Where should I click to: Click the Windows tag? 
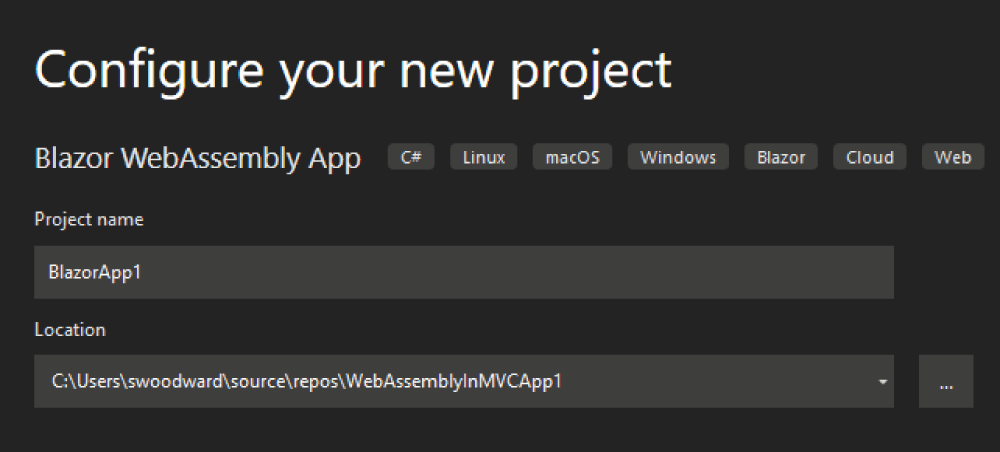tap(678, 157)
